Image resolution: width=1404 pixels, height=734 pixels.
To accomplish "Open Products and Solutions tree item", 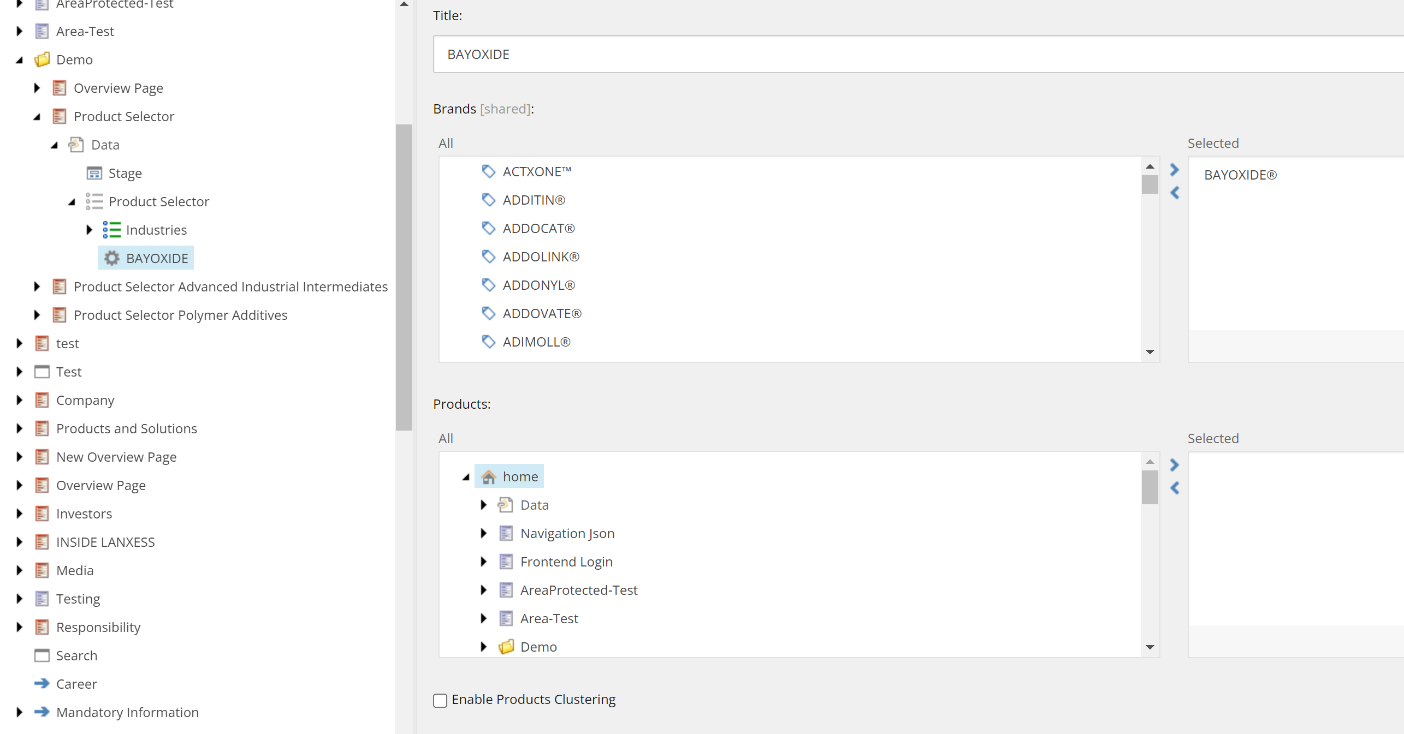I will coord(126,428).
